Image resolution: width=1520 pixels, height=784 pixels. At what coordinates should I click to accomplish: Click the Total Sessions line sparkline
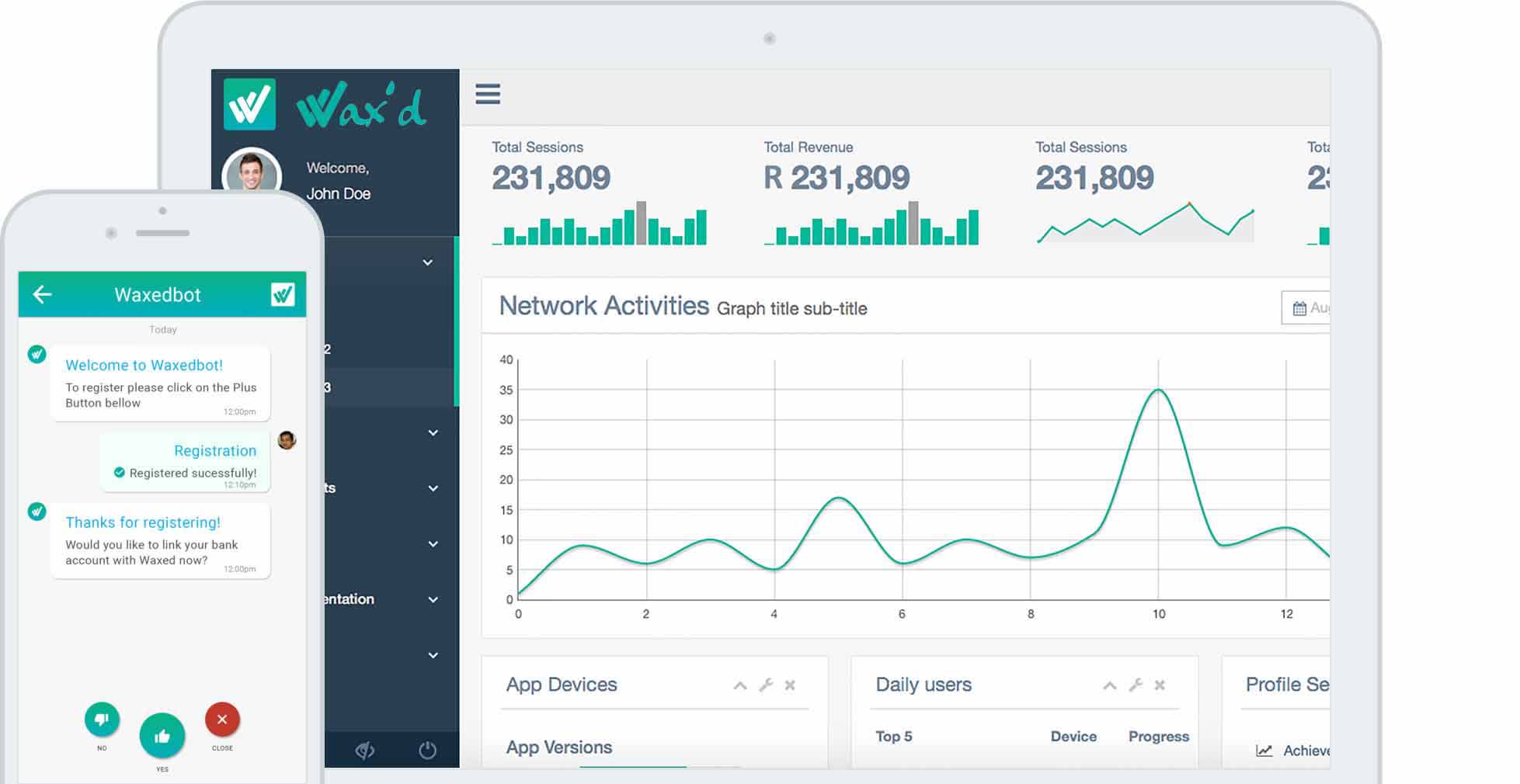point(1145,223)
